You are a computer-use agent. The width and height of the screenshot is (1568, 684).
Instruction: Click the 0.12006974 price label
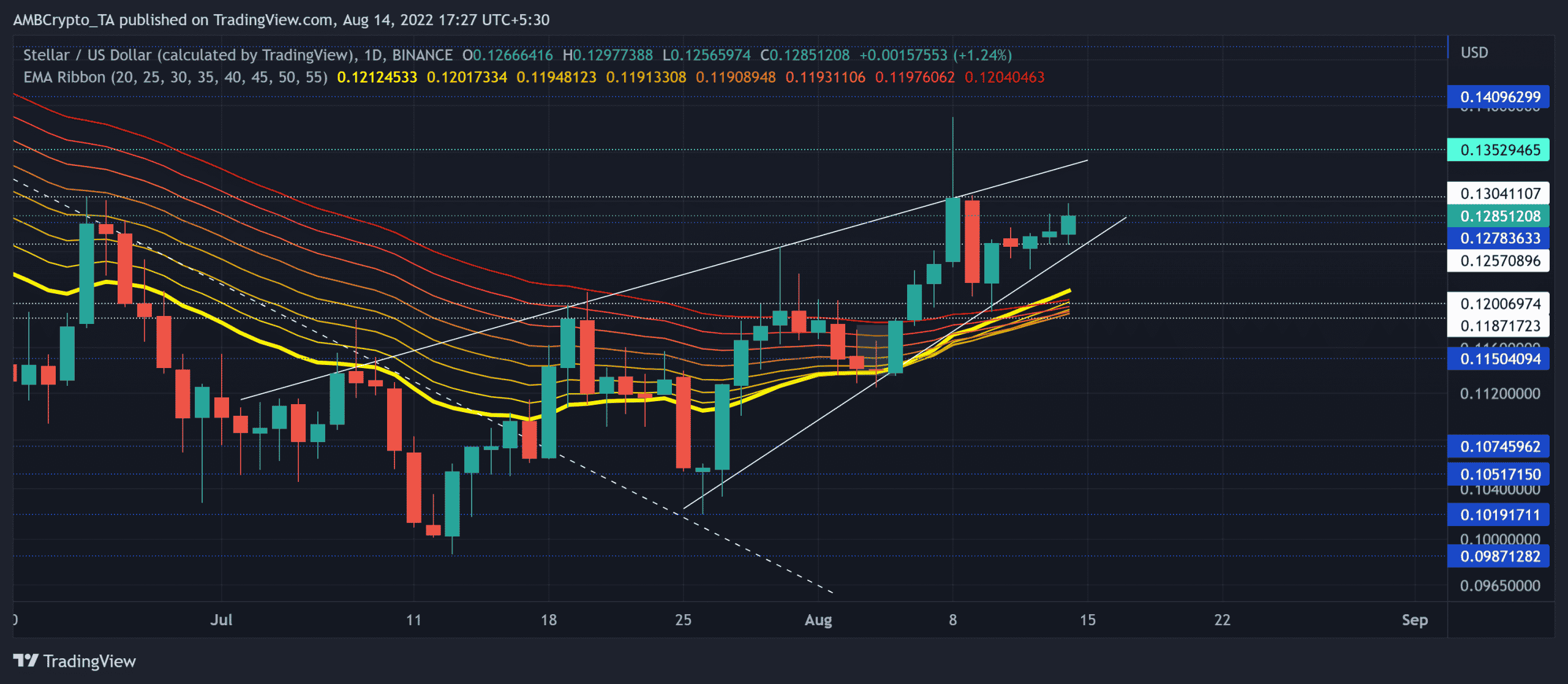pos(1498,304)
